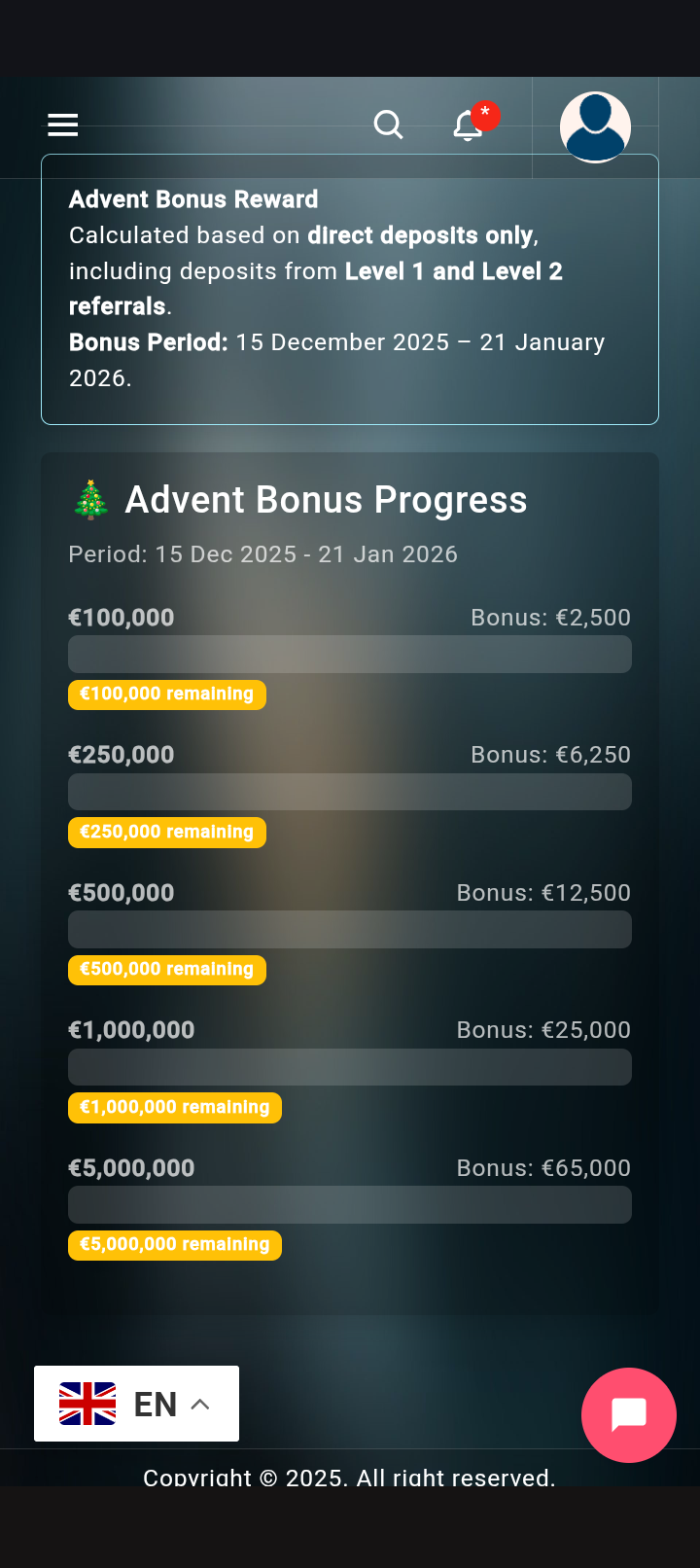Viewport: 700px width, 1568px height.
Task: Click the search magnifier icon
Action: [x=388, y=125]
